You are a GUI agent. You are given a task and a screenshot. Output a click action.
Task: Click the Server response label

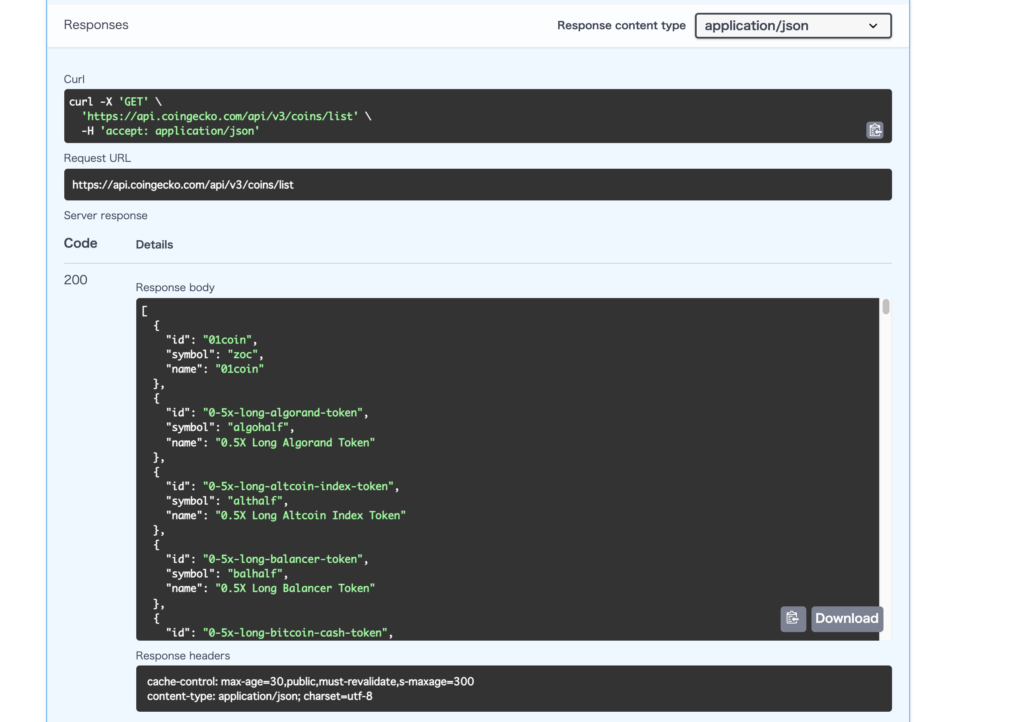pyautogui.click(x=105, y=215)
